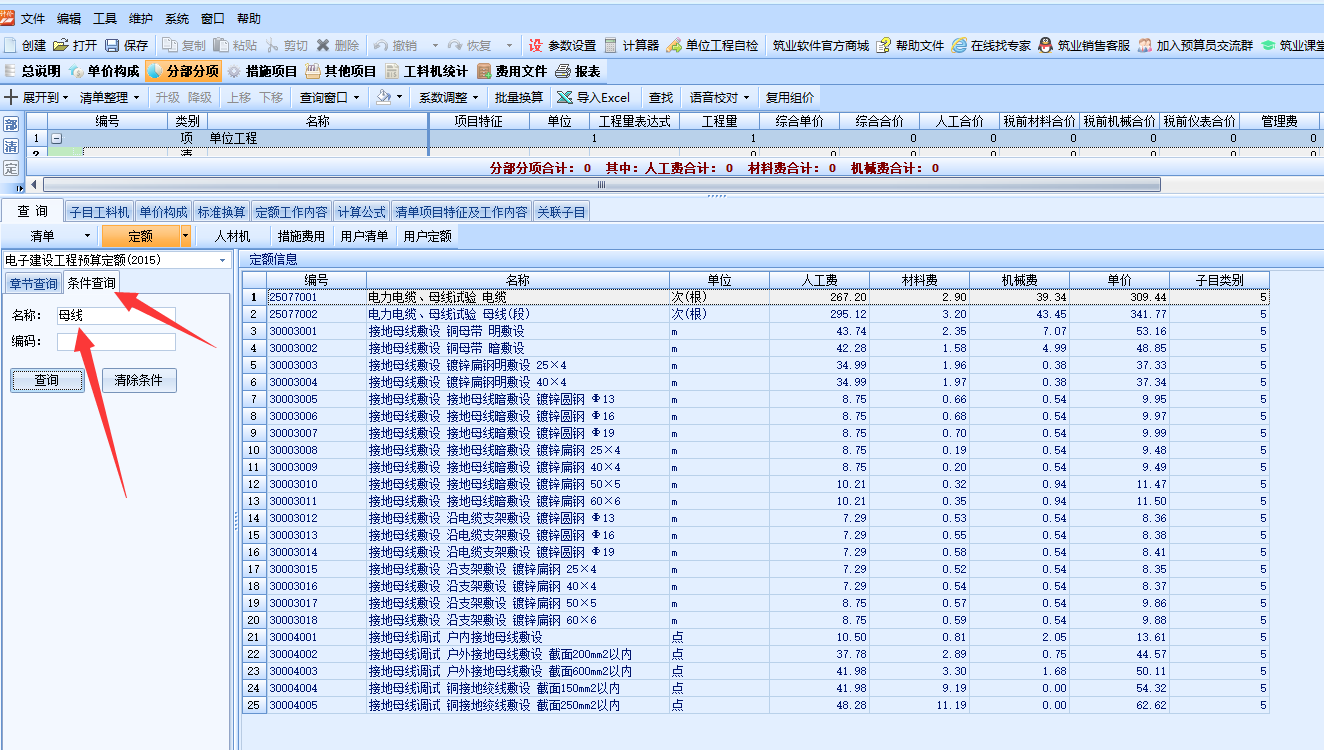Switch to the 定额工作内容 tab
This screenshot has height=750, width=1324.
pyautogui.click(x=291, y=212)
